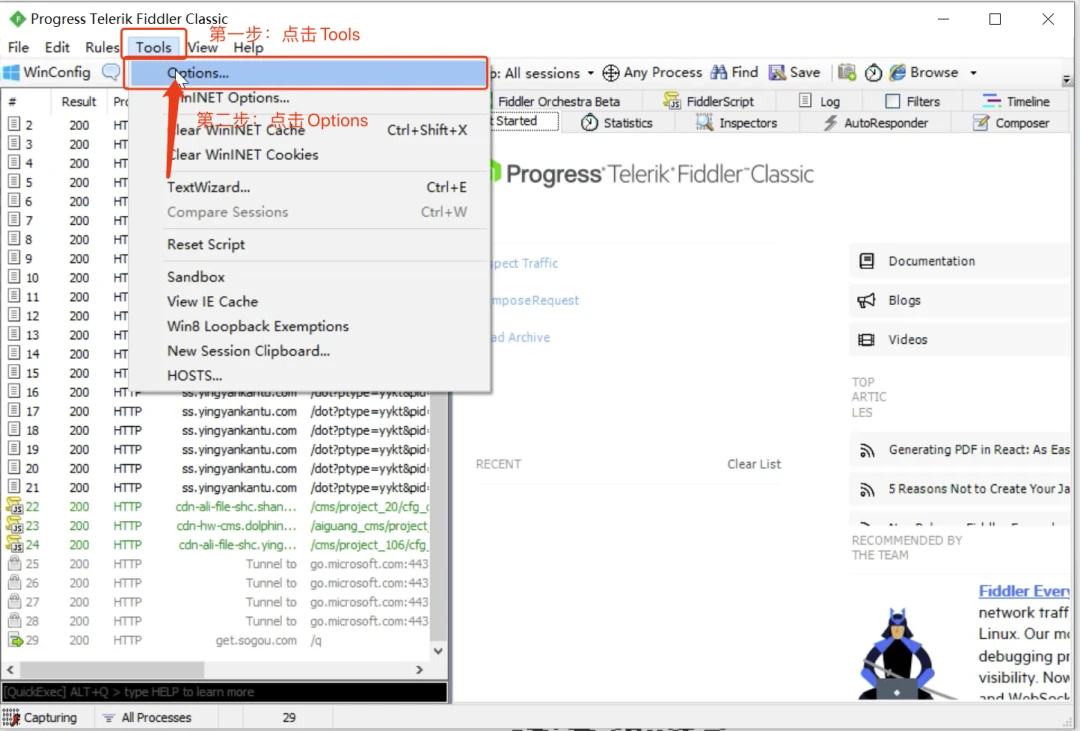Click the Log tab page icon
Image resolution: width=1080 pixels, height=731 pixels.
[805, 101]
